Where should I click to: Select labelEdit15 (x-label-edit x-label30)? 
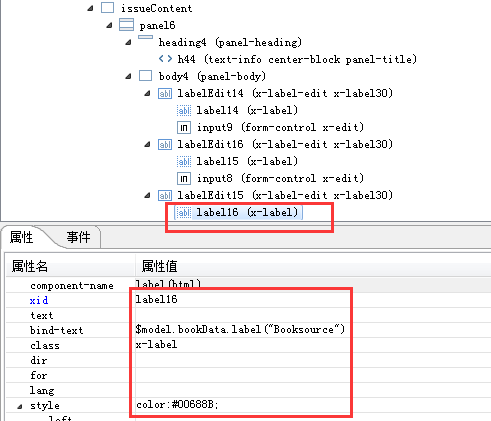[x=285, y=195]
